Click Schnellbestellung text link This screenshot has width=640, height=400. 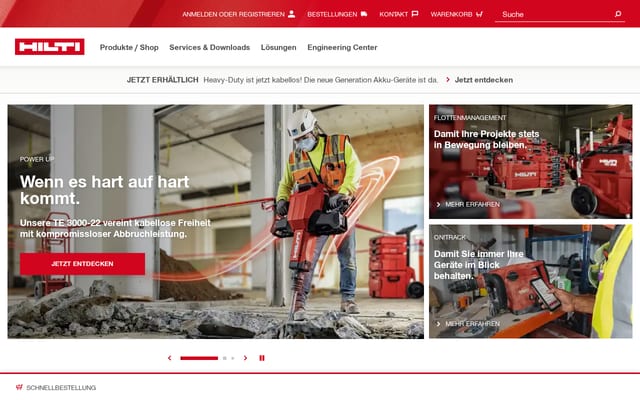[x=61, y=388]
